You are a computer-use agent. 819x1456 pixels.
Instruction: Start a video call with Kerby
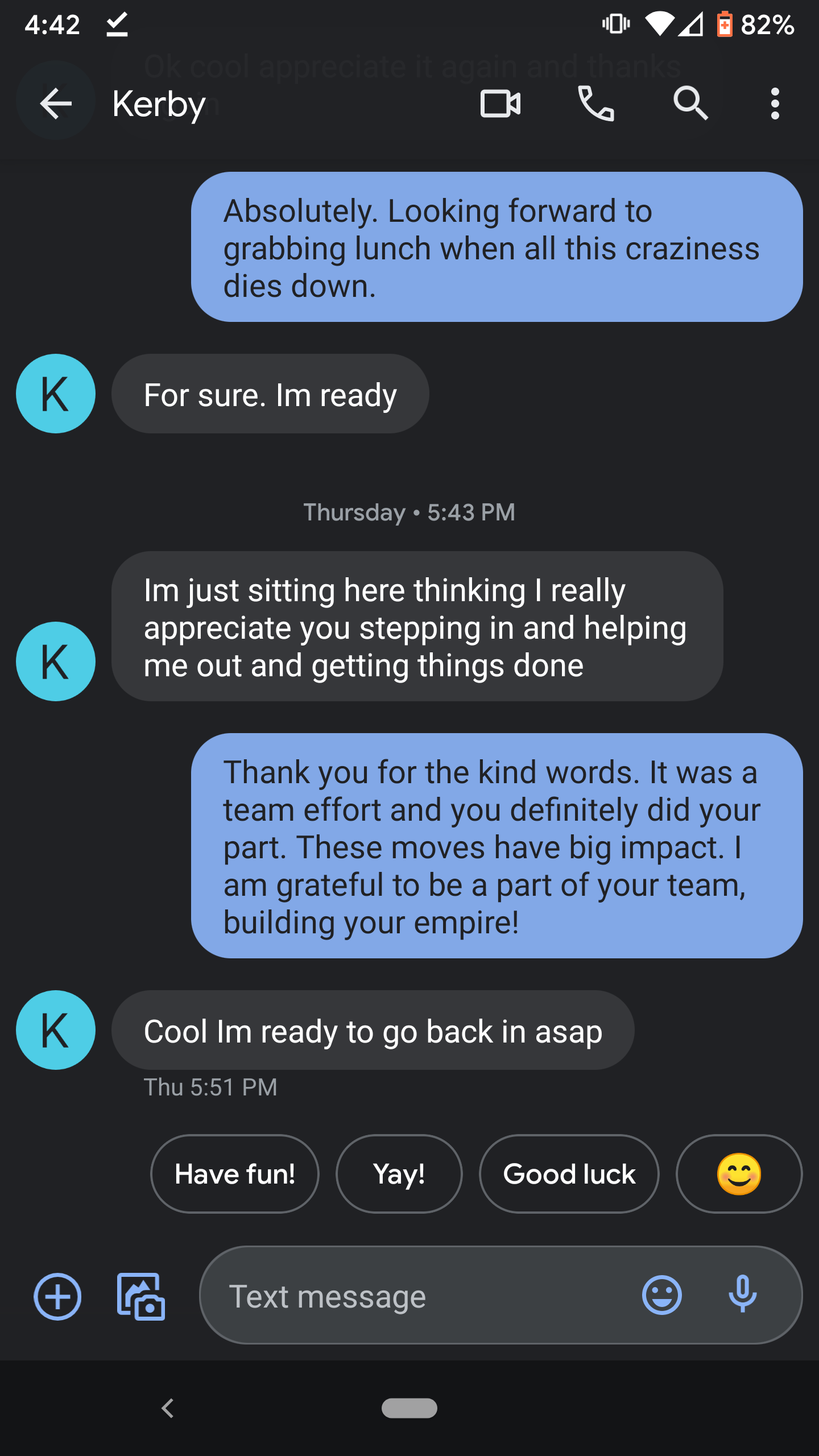tap(500, 104)
